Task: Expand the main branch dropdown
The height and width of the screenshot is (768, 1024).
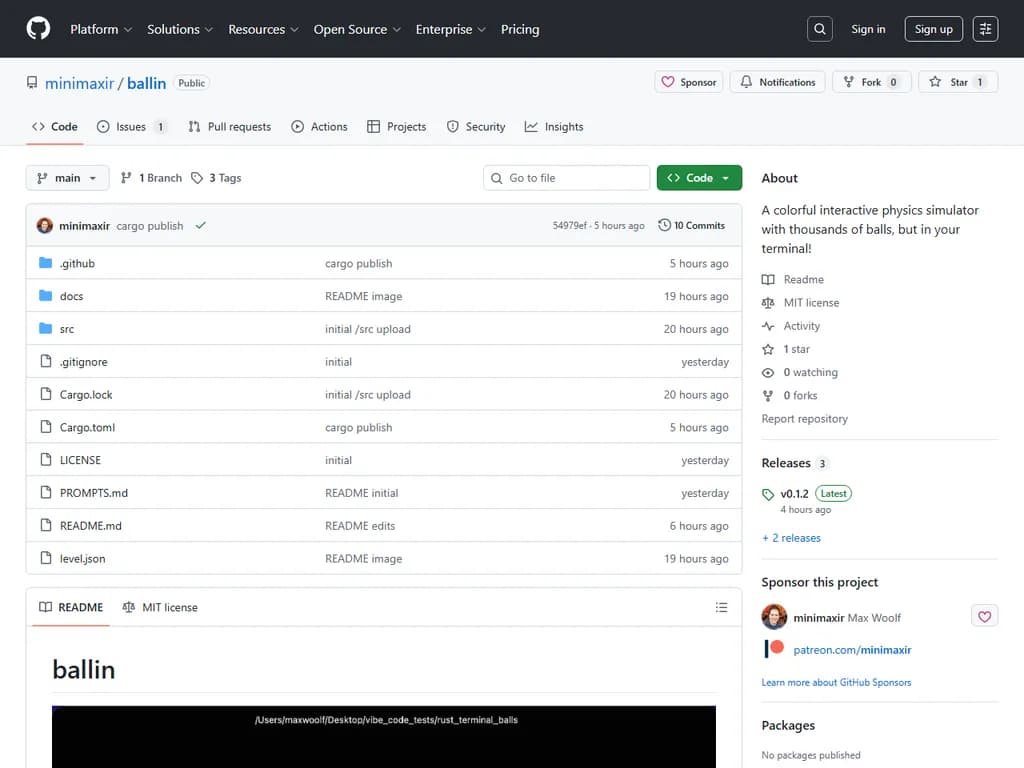Action: pos(67,178)
